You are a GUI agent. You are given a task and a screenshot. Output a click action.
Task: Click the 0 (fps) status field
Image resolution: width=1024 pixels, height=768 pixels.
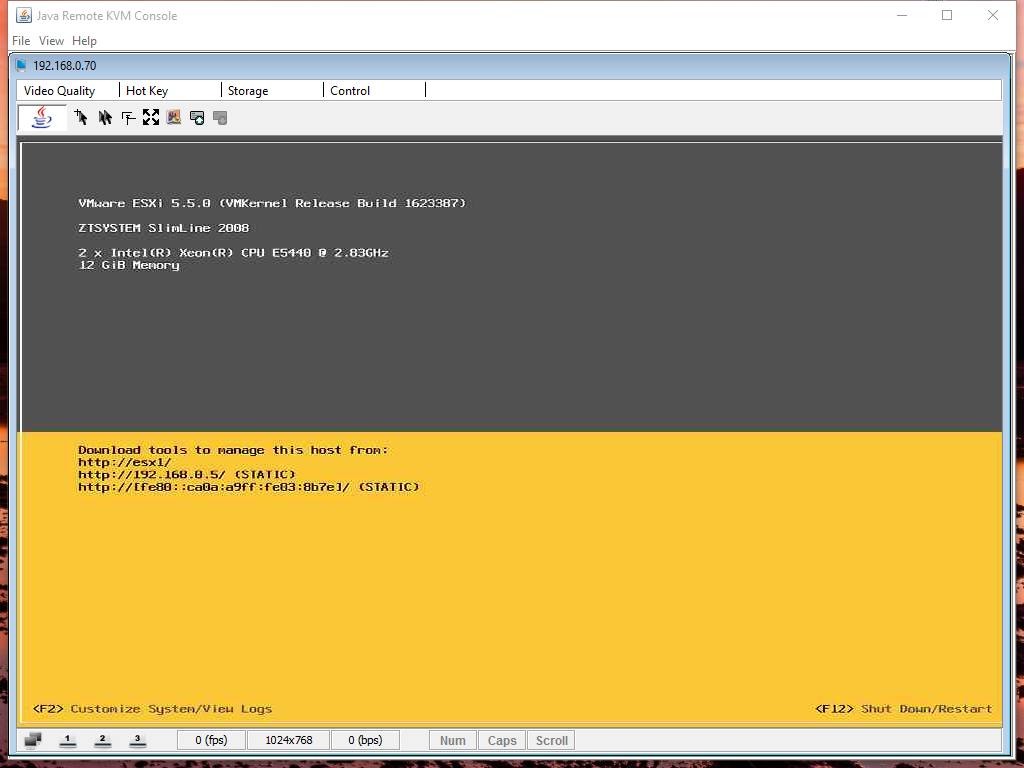[210, 740]
